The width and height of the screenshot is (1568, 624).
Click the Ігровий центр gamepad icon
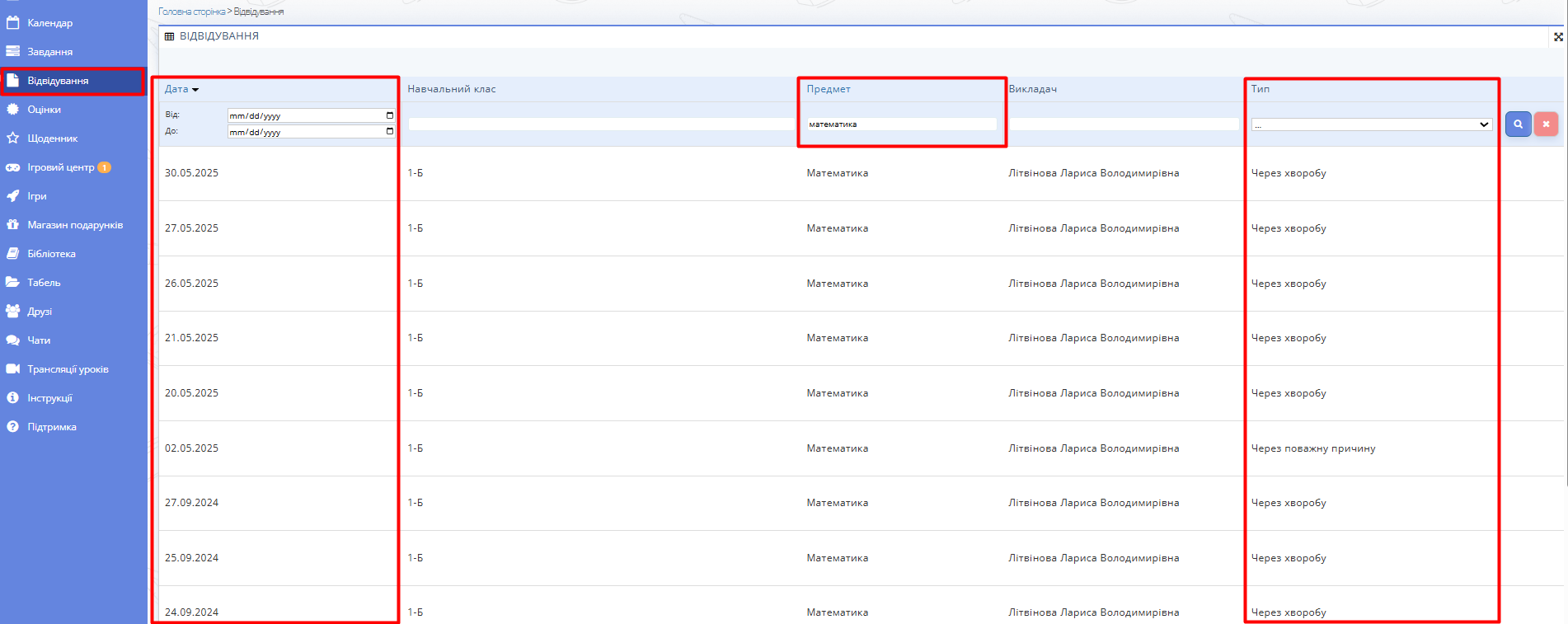pos(13,167)
